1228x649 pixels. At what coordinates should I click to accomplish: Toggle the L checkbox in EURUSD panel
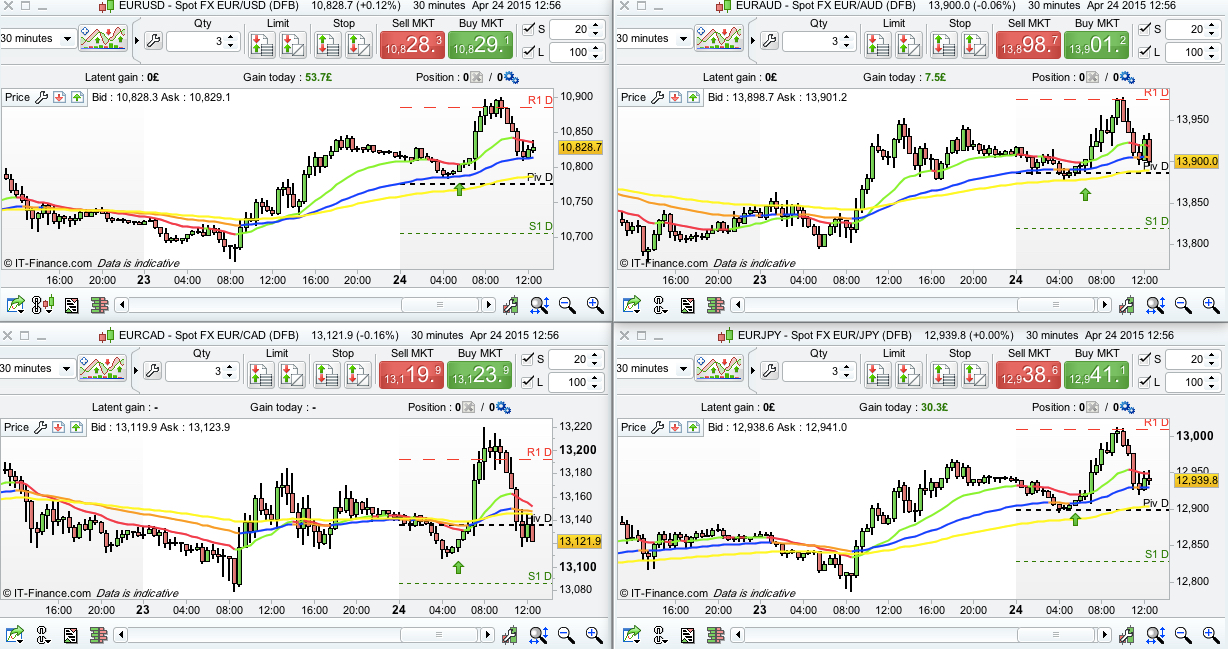click(x=527, y=51)
